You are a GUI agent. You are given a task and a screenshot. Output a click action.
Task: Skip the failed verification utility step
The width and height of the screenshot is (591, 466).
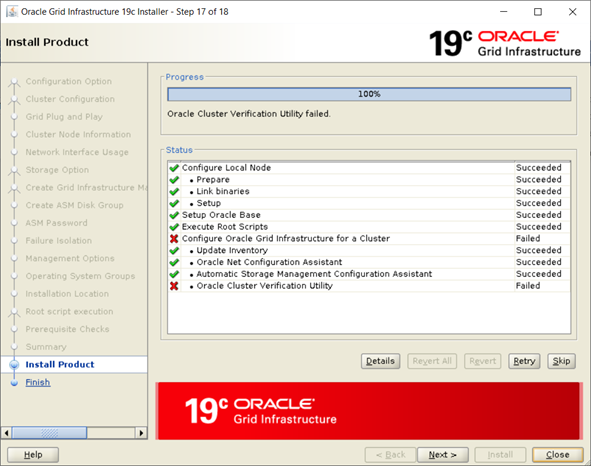561,361
